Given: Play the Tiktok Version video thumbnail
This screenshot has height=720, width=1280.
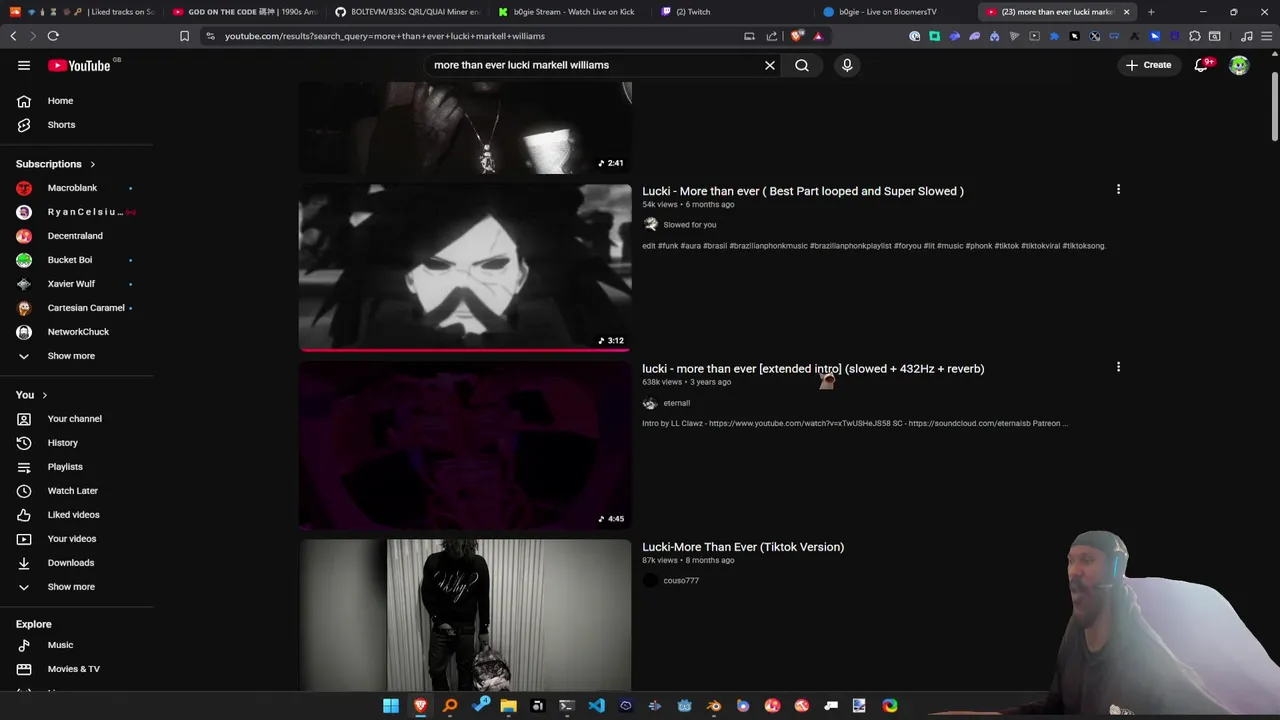Looking at the screenshot, I should tap(465, 615).
